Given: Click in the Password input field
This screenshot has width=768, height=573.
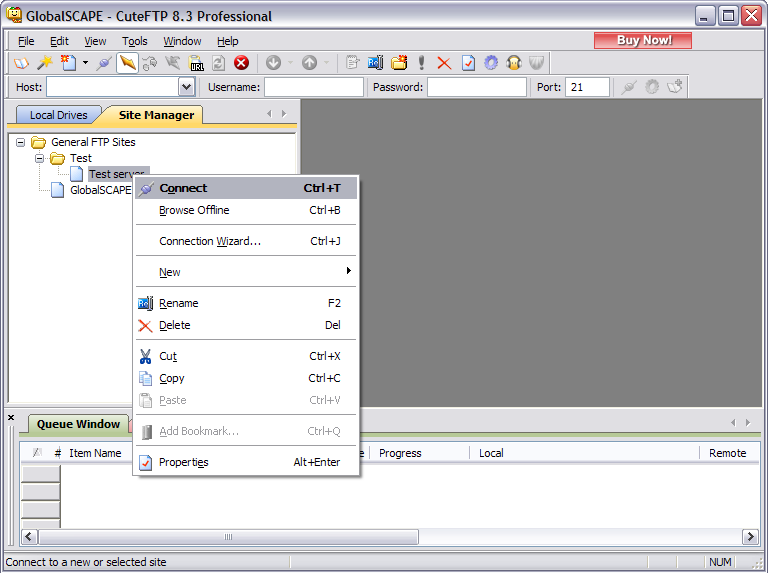Looking at the screenshot, I should (477, 87).
